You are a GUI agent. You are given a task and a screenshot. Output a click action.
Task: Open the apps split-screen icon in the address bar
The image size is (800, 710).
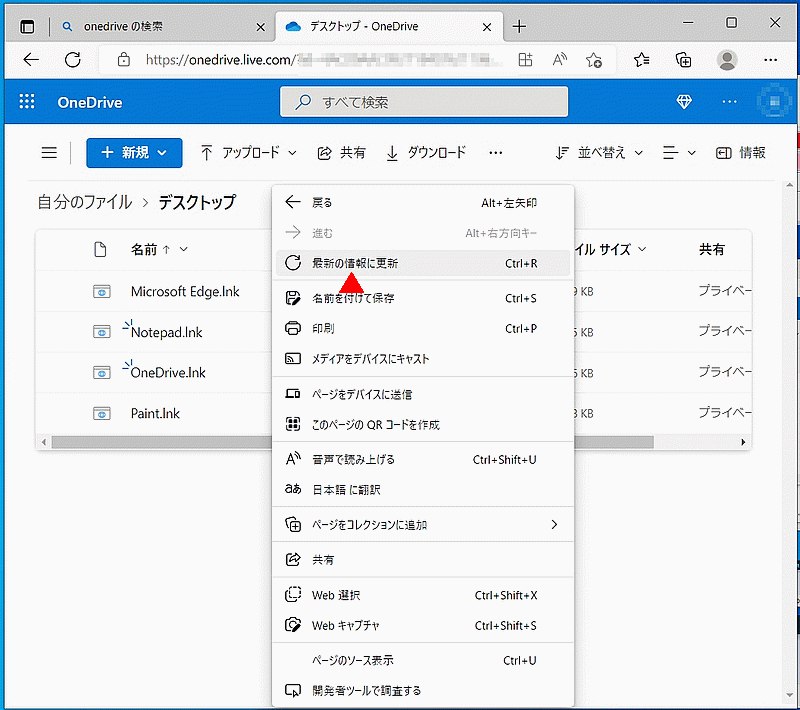[x=526, y=60]
